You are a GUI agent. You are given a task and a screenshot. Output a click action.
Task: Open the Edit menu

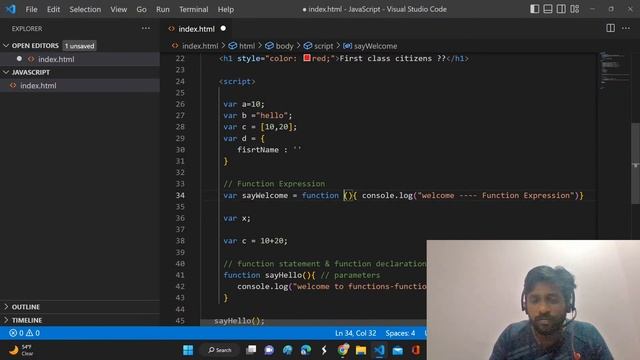point(53,9)
